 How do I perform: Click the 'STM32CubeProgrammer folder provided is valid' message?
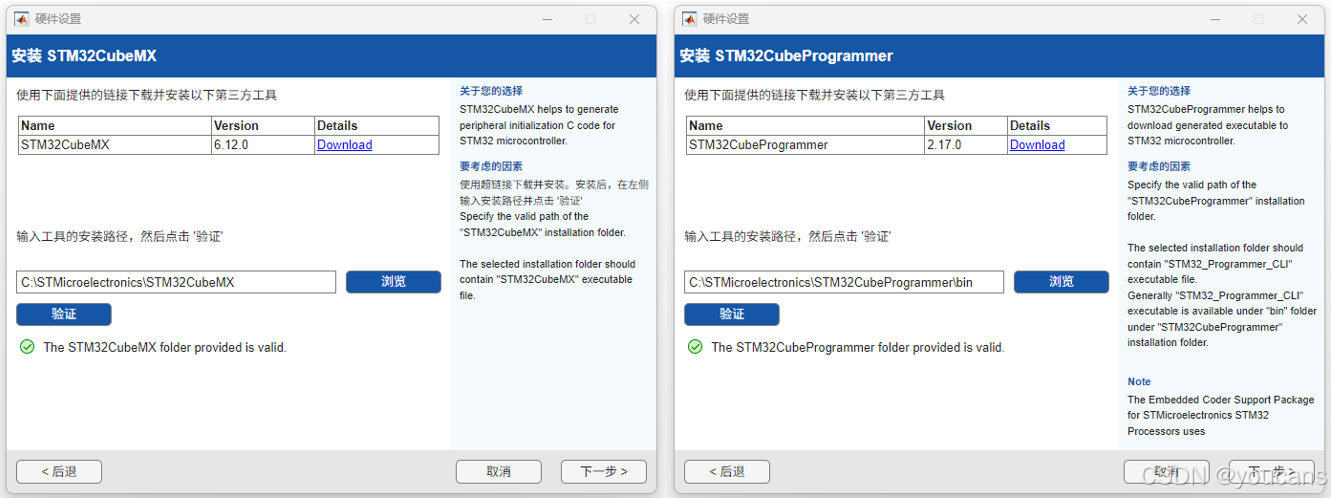click(x=858, y=348)
